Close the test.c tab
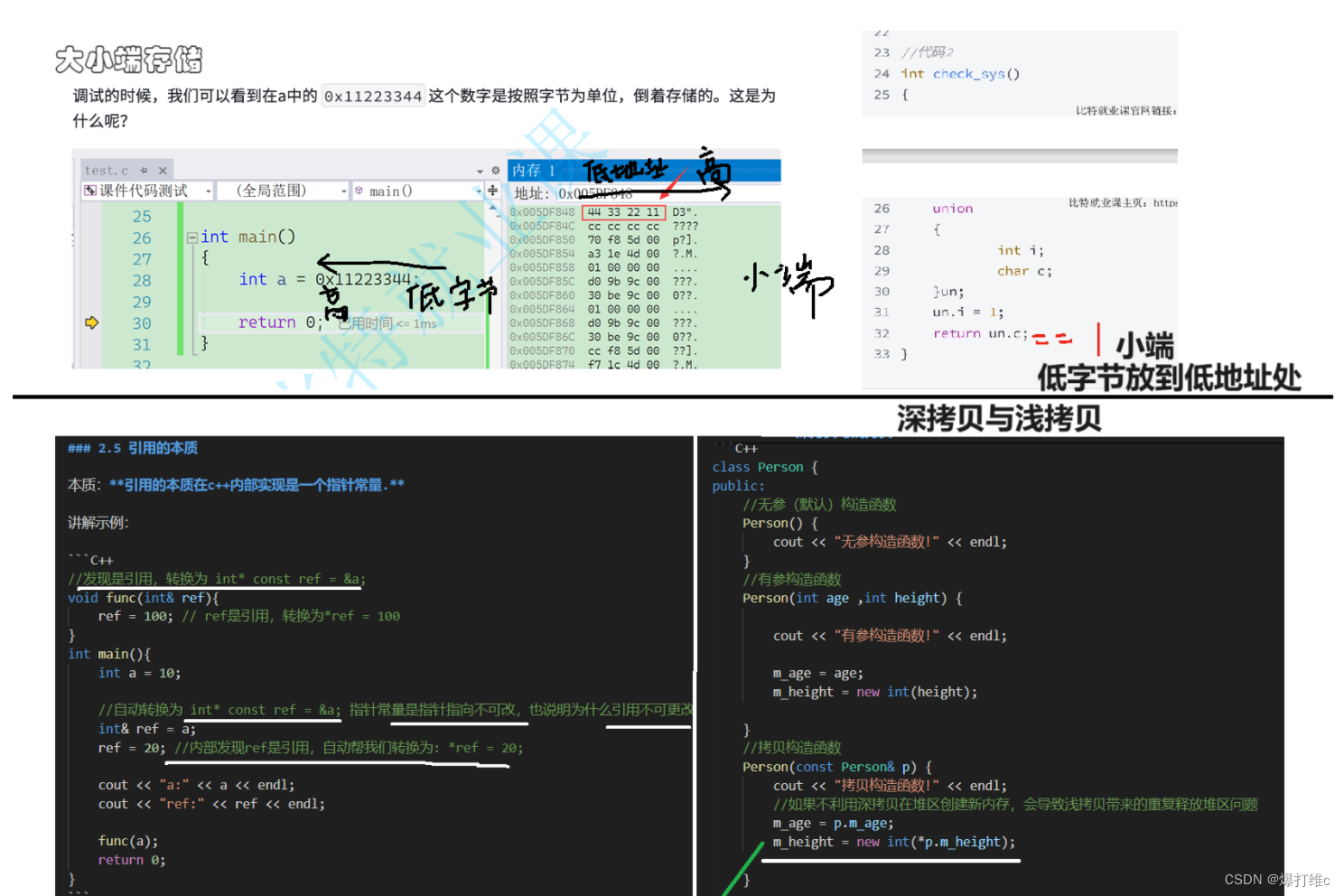This screenshot has height=896, width=1344. pyautogui.click(x=163, y=170)
